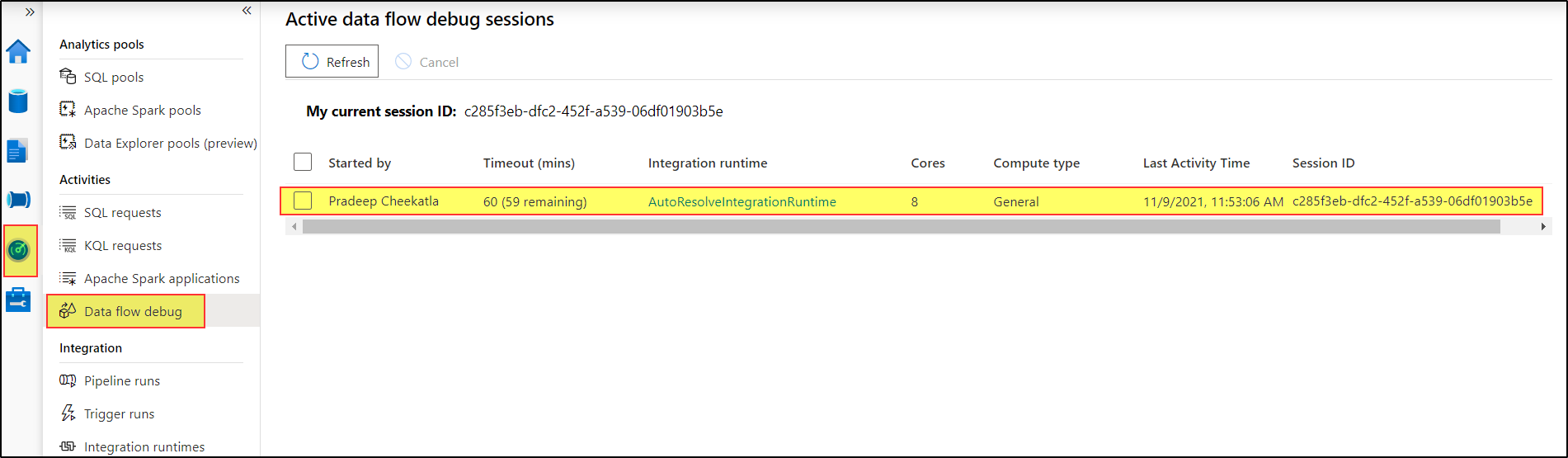1568x458 pixels.
Task: Open the AutoResolveIntegrationRuntime link
Action: pos(742,201)
